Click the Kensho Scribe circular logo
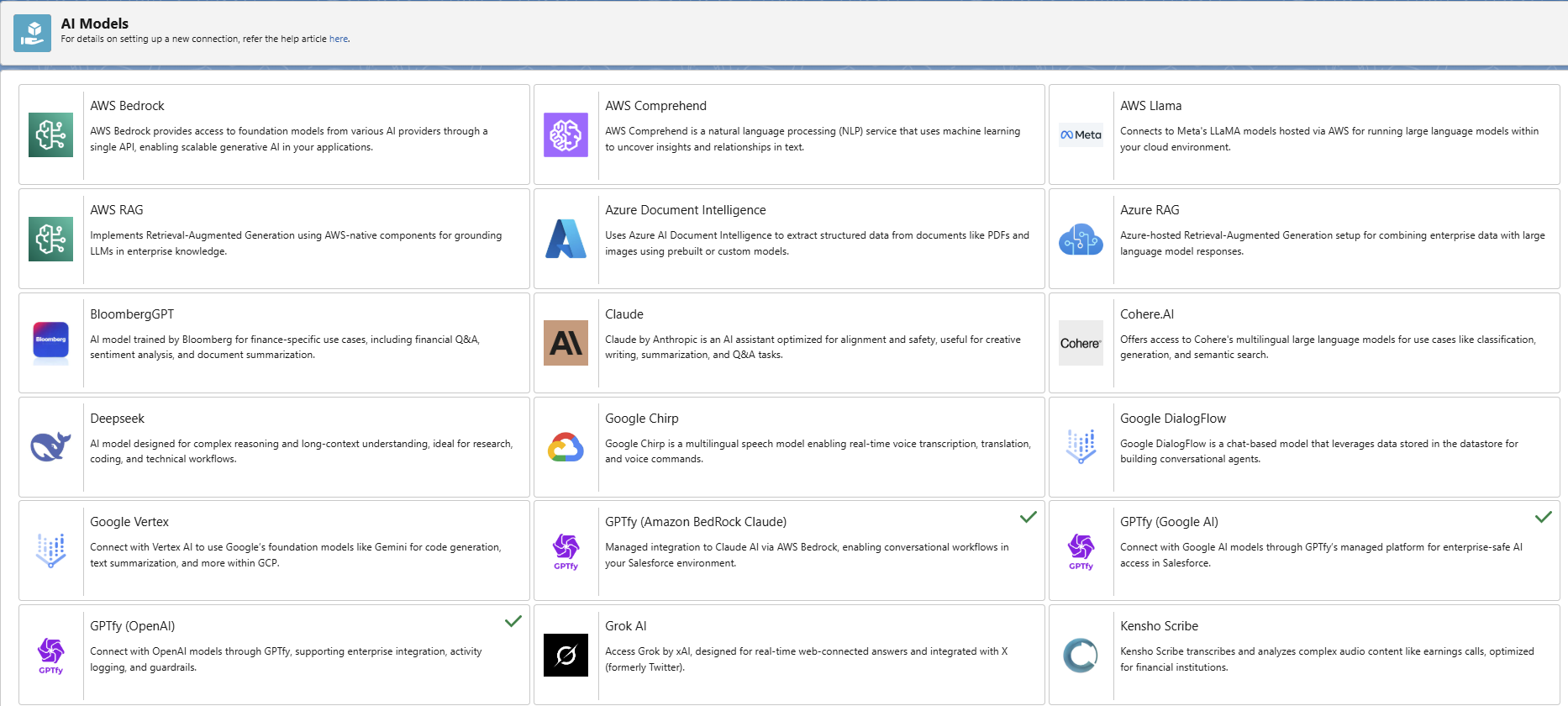Screen dimensions: 1568x706 point(1081,655)
